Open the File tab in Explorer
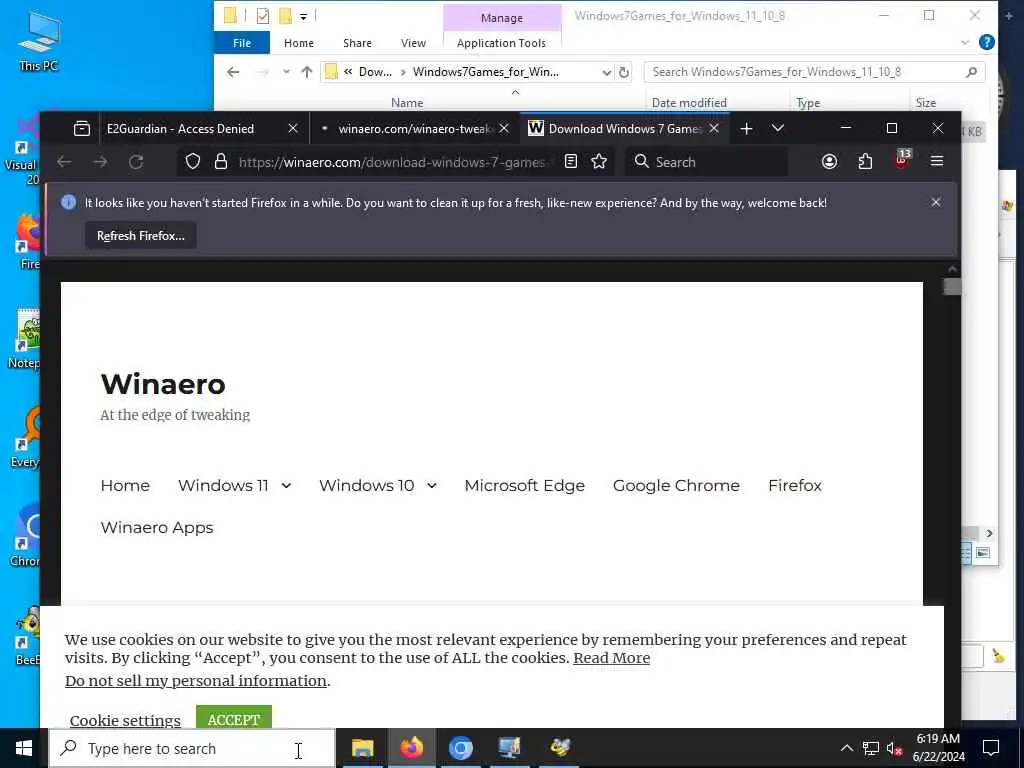 pyautogui.click(x=242, y=43)
